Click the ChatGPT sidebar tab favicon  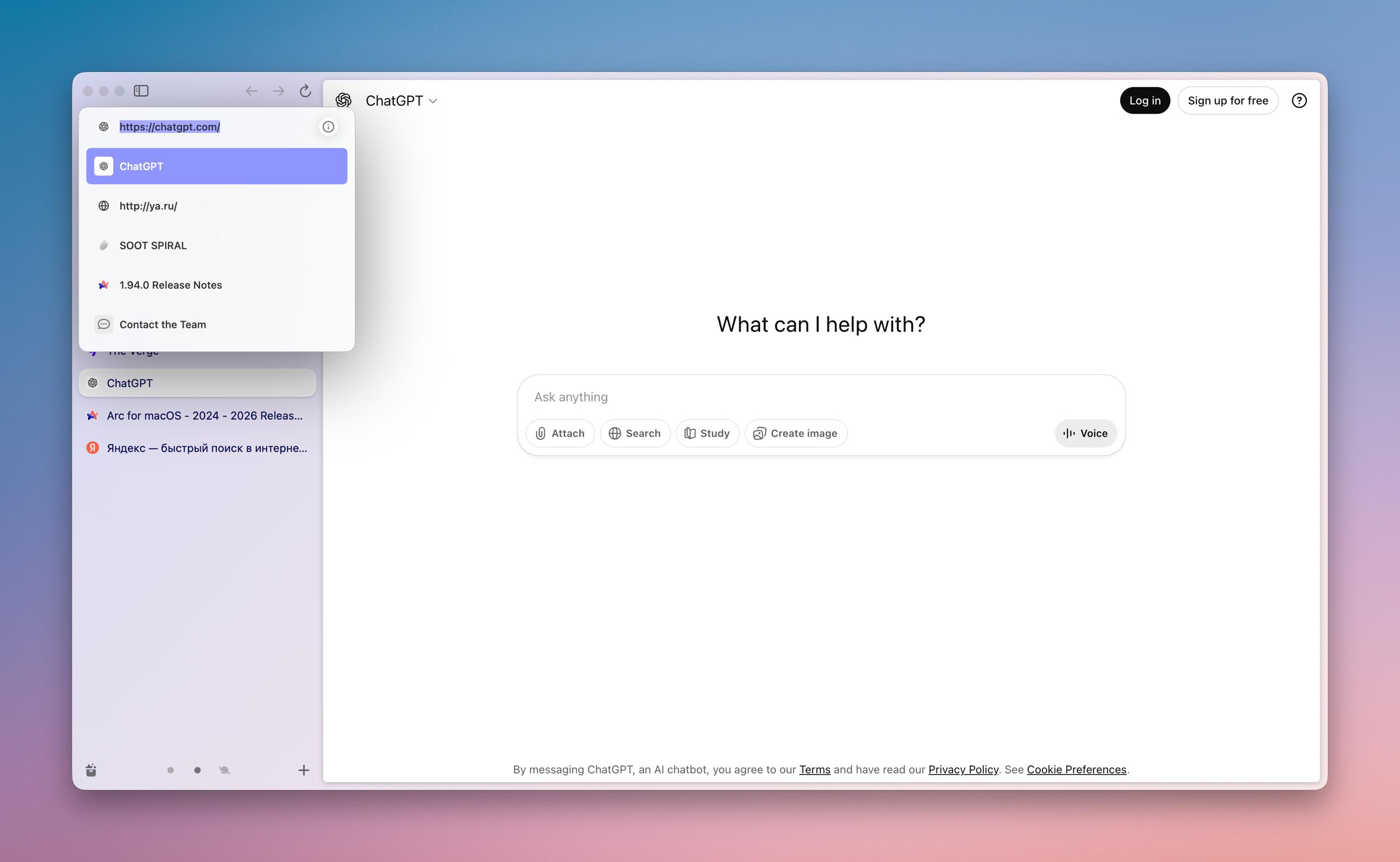point(92,383)
